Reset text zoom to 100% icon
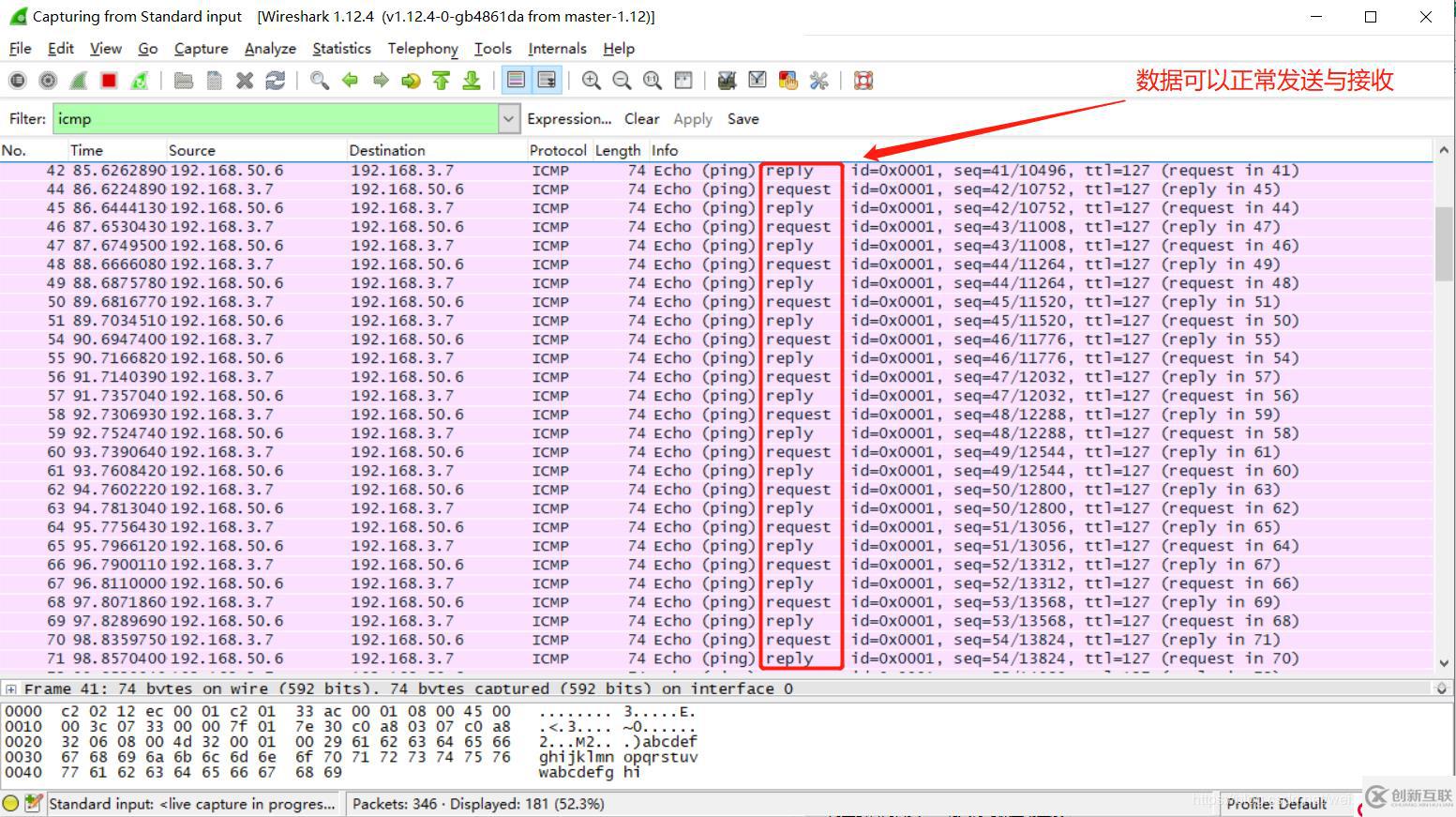 pyautogui.click(x=653, y=81)
